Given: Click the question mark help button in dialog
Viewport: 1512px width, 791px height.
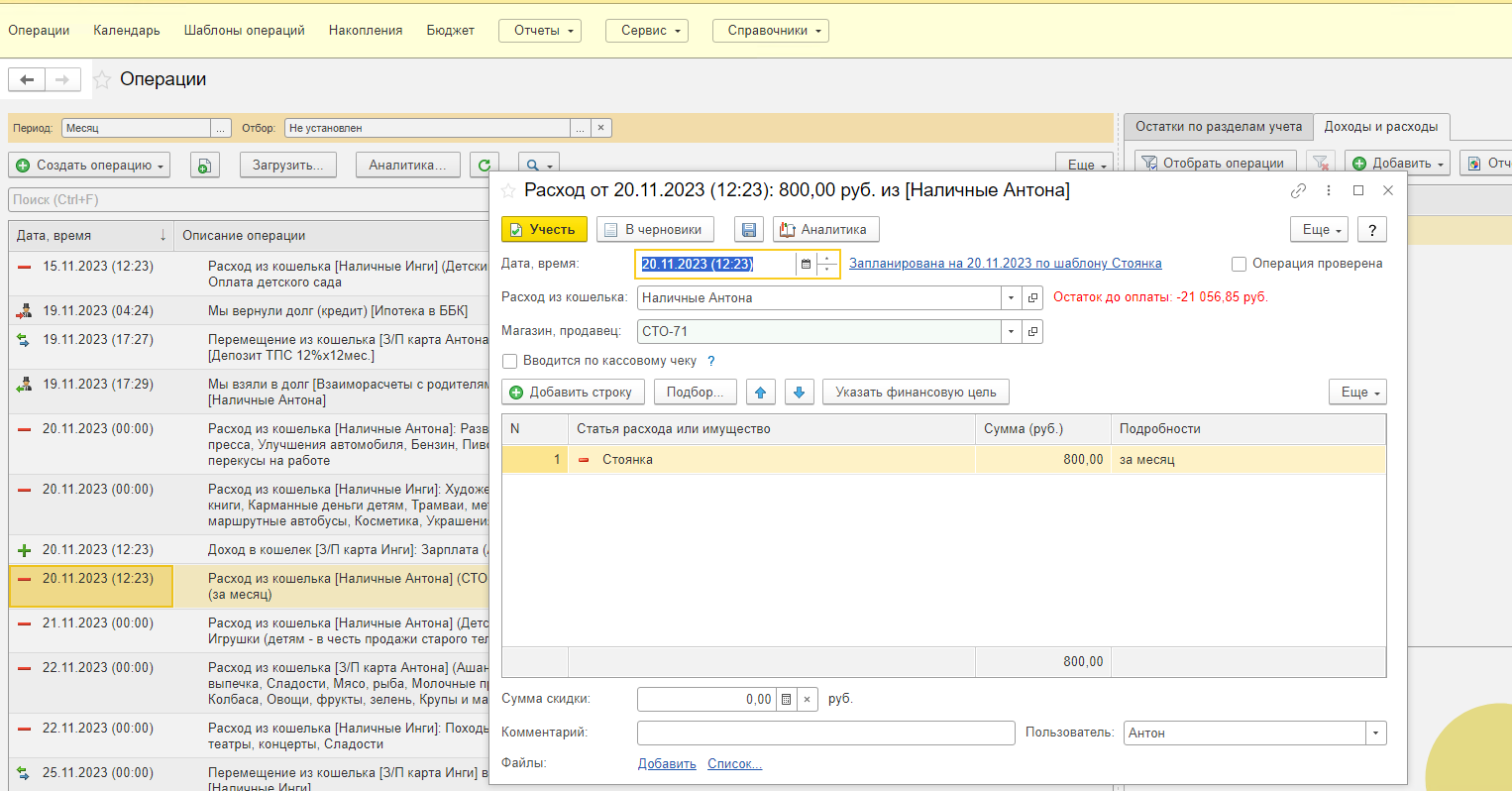Looking at the screenshot, I should coord(1372,230).
